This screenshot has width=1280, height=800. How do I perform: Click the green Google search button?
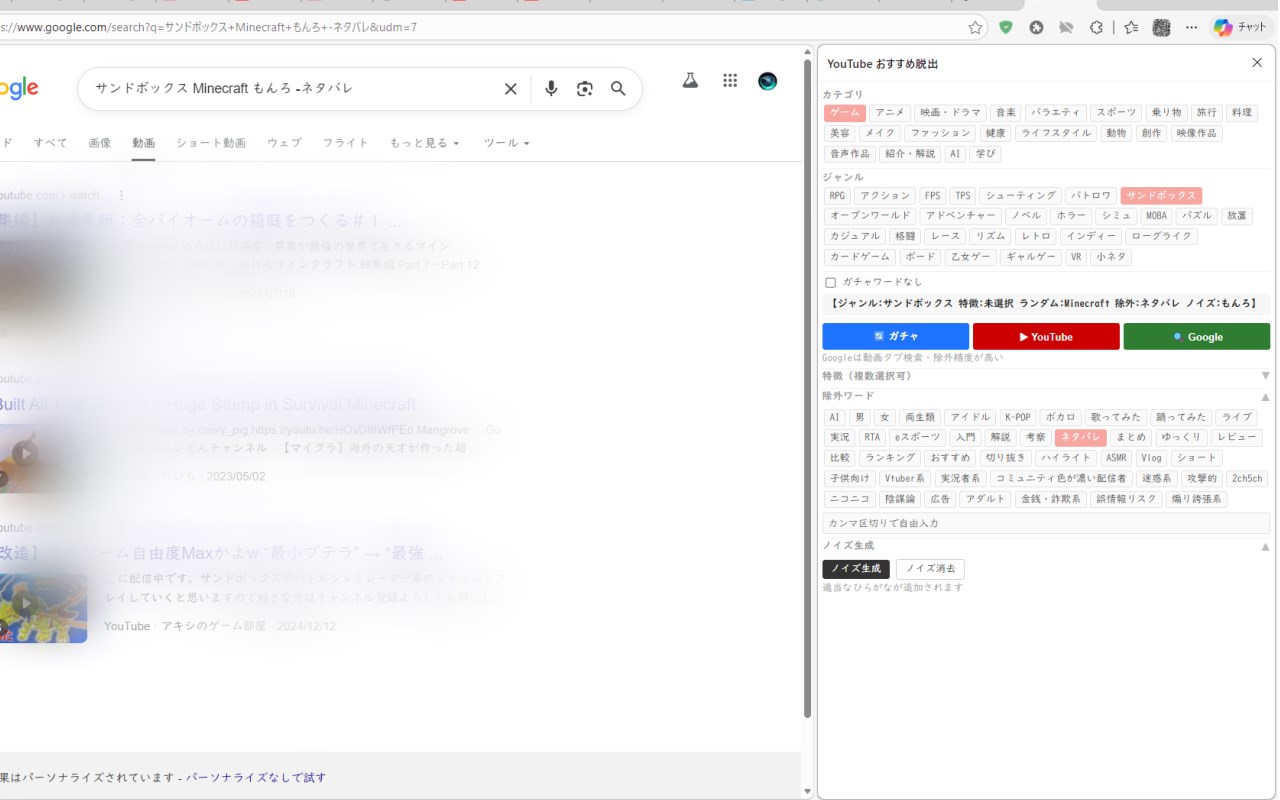[x=1197, y=337]
